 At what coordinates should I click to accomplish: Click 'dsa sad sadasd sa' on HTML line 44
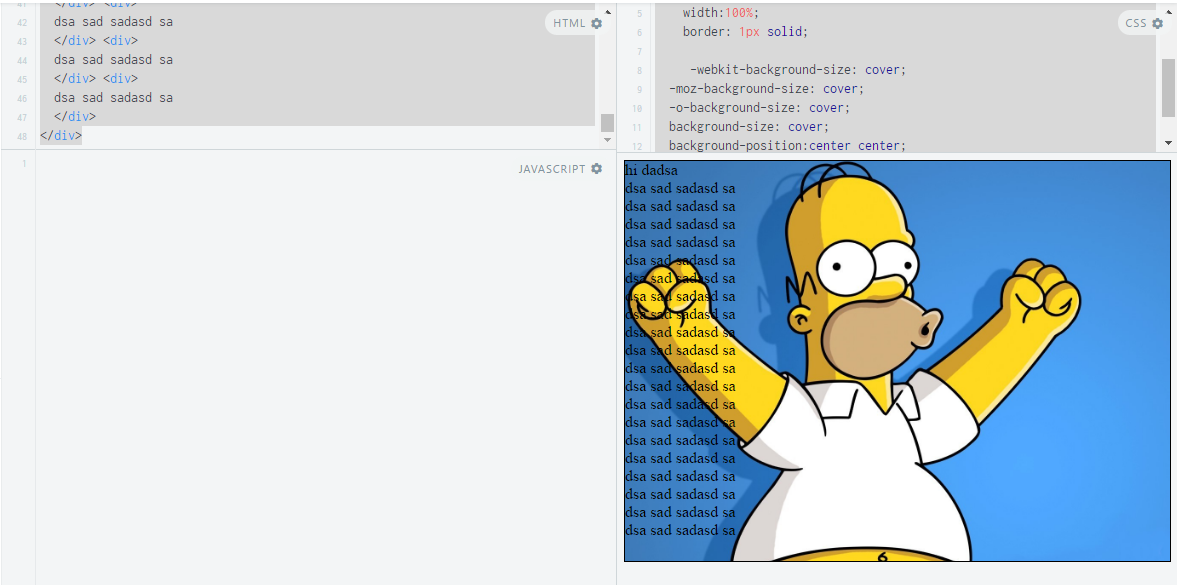pos(113,59)
